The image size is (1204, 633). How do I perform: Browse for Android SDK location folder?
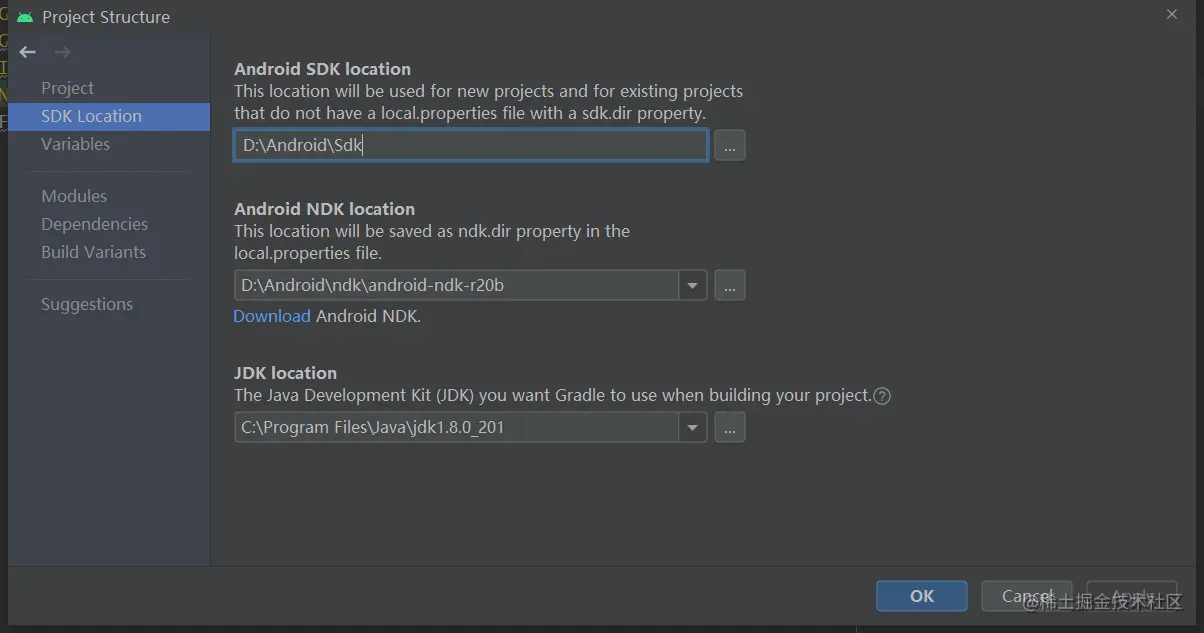pyautogui.click(x=730, y=146)
